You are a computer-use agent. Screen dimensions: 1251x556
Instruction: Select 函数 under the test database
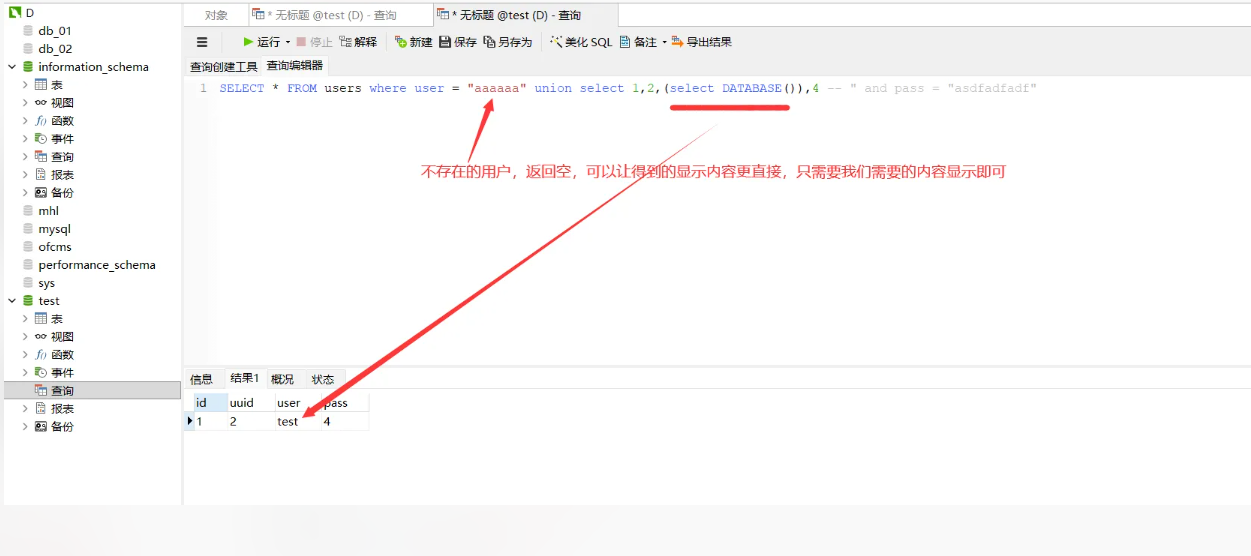coord(54,355)
